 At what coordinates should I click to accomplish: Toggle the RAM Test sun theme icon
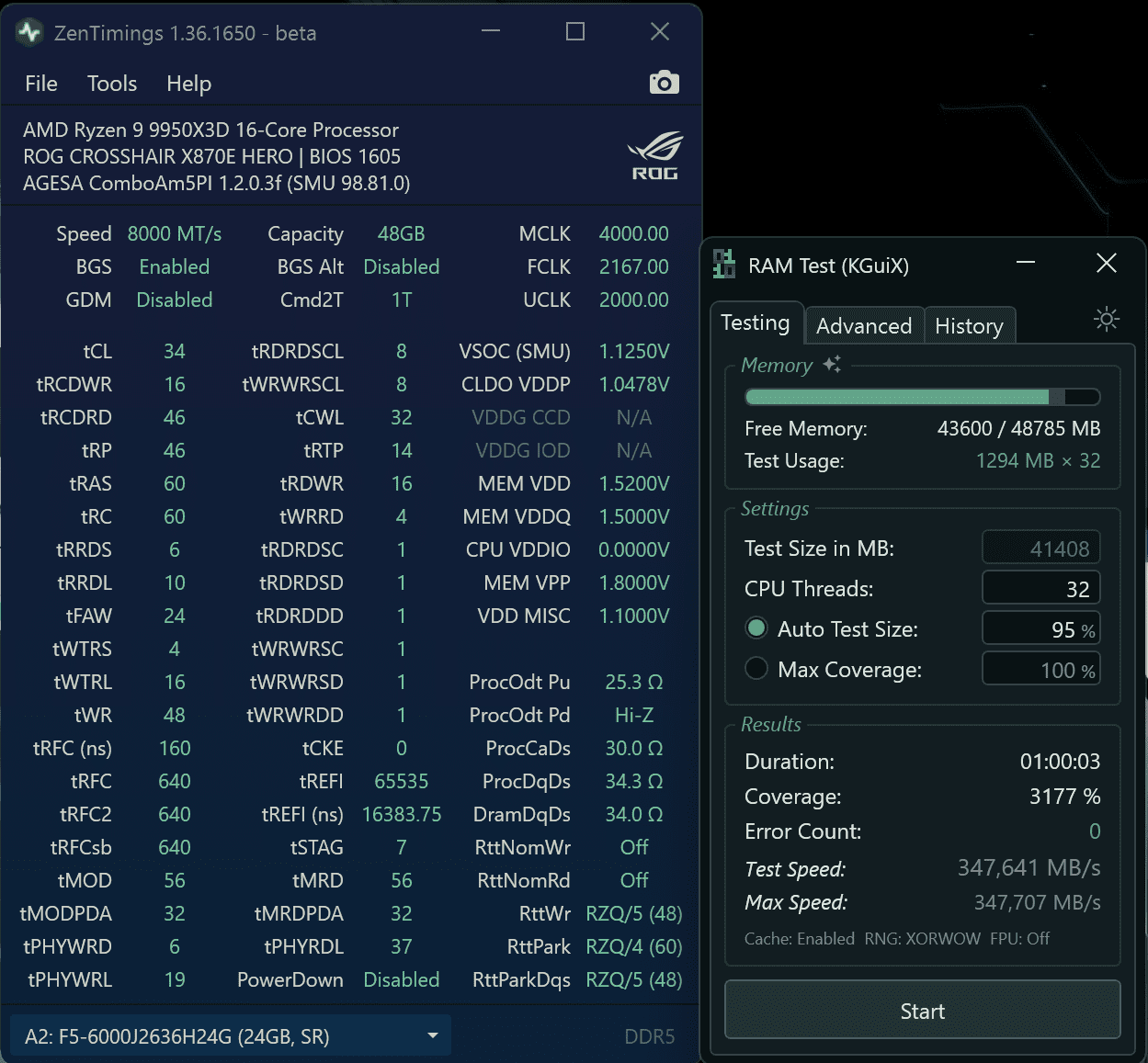1107,319
